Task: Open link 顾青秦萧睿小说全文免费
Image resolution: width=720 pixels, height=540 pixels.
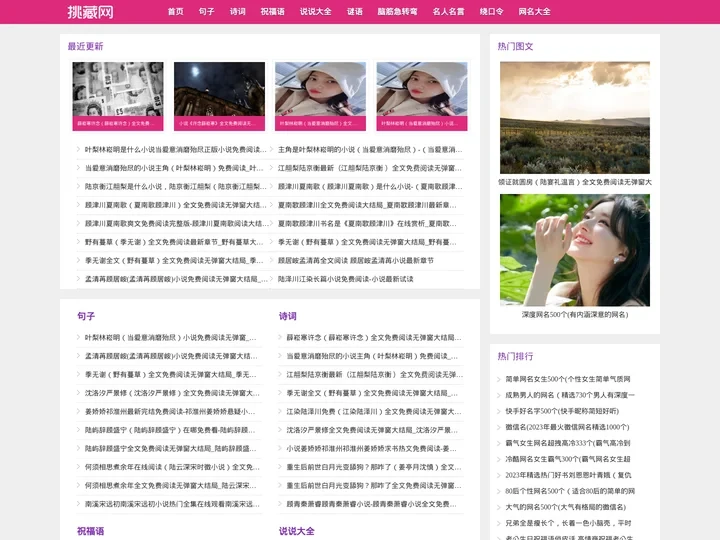Action: coord(371,504)
